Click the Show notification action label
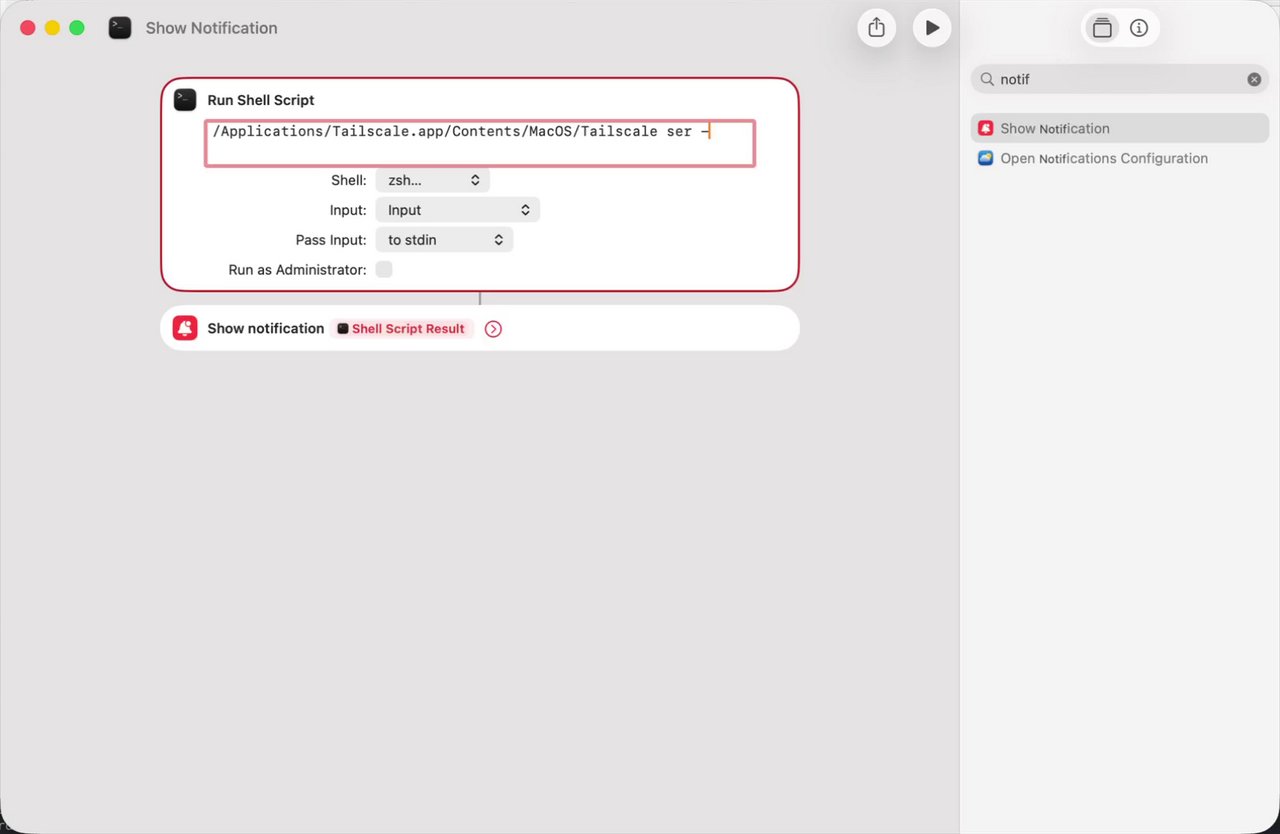Image resolution: width=1280 pixels, height=834 pixels. (x=265, y=328)
